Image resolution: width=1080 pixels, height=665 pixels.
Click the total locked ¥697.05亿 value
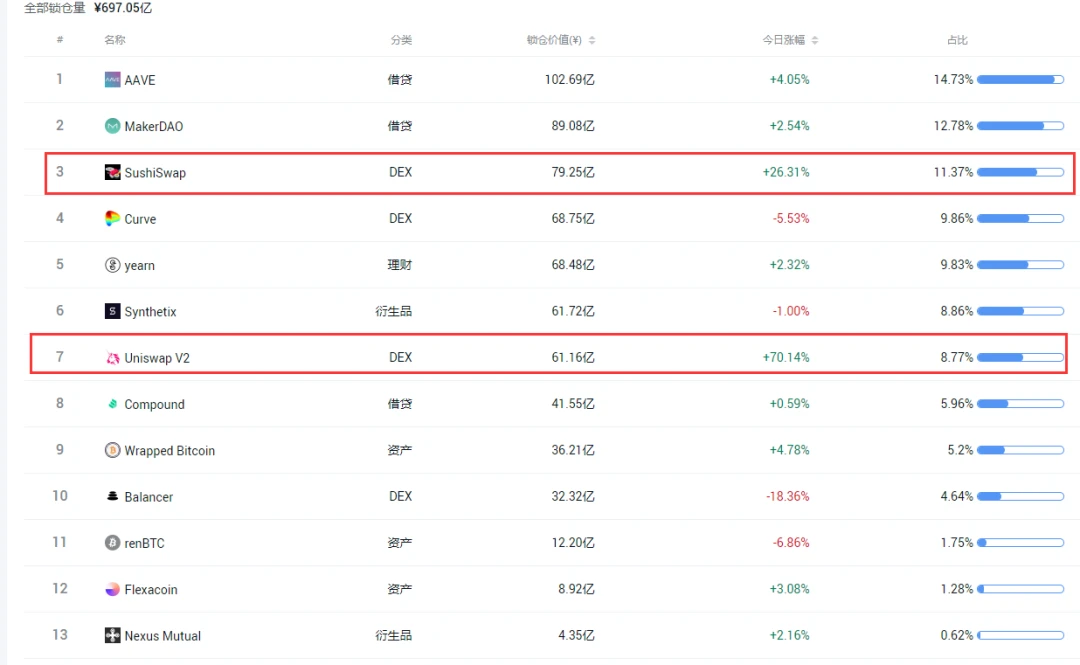point(123,8)
